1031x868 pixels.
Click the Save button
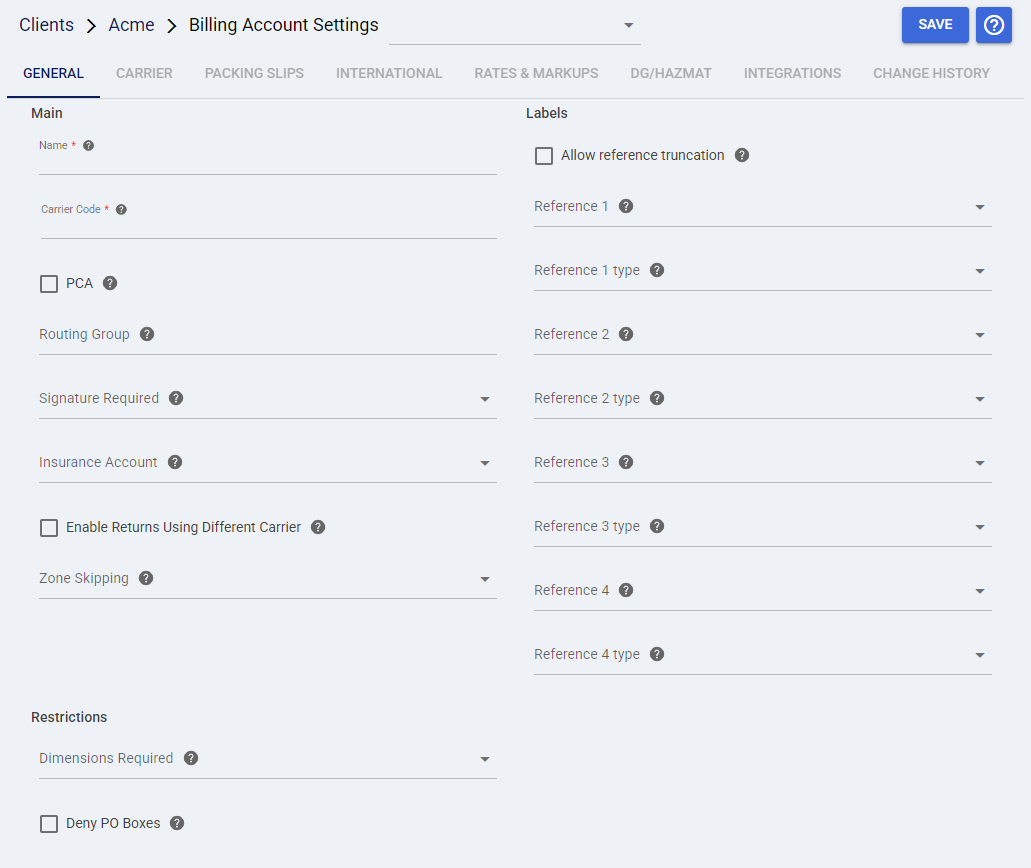[x=935, y=25]
